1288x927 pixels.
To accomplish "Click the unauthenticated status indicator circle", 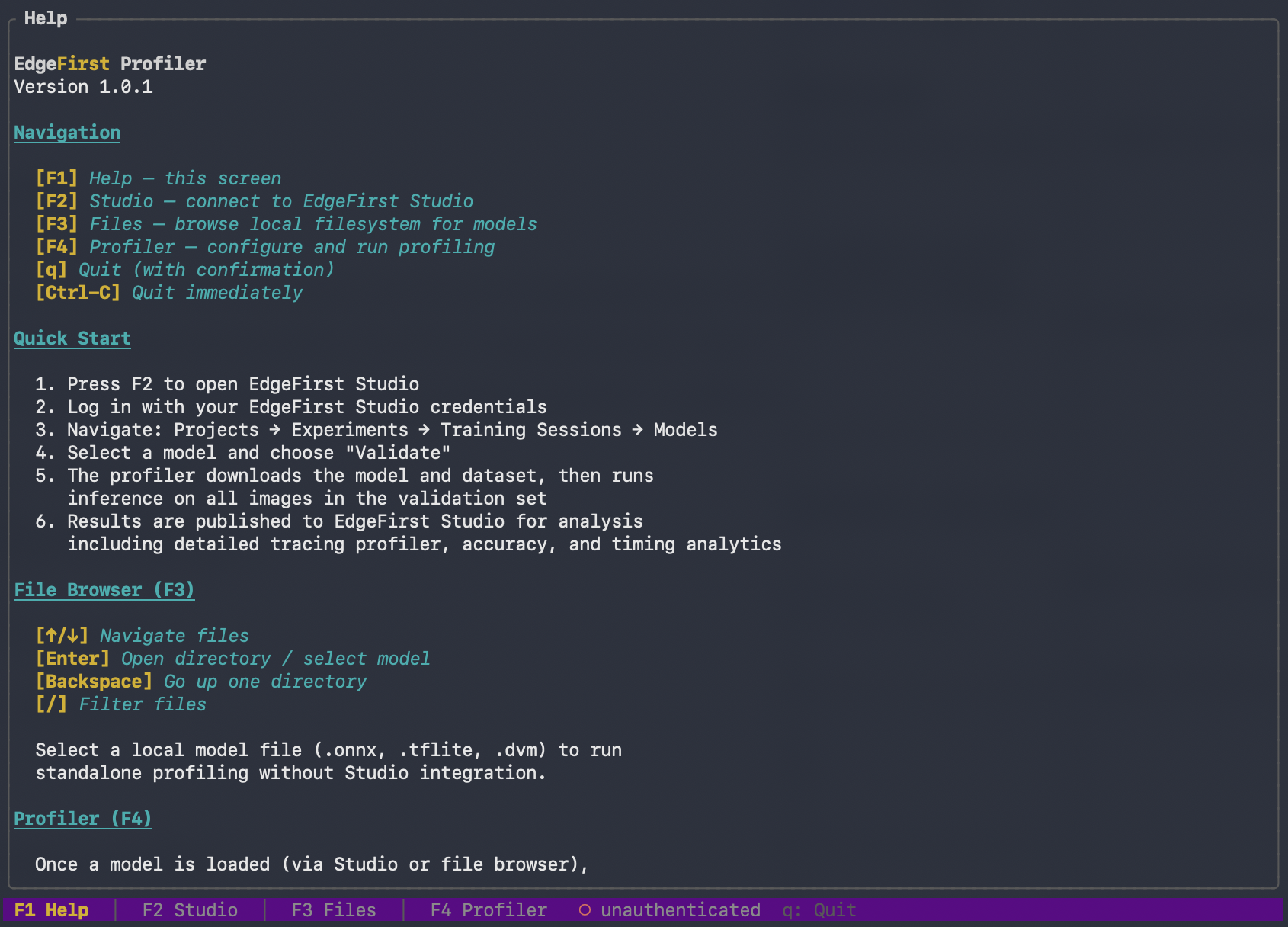I will click(585, 910).
